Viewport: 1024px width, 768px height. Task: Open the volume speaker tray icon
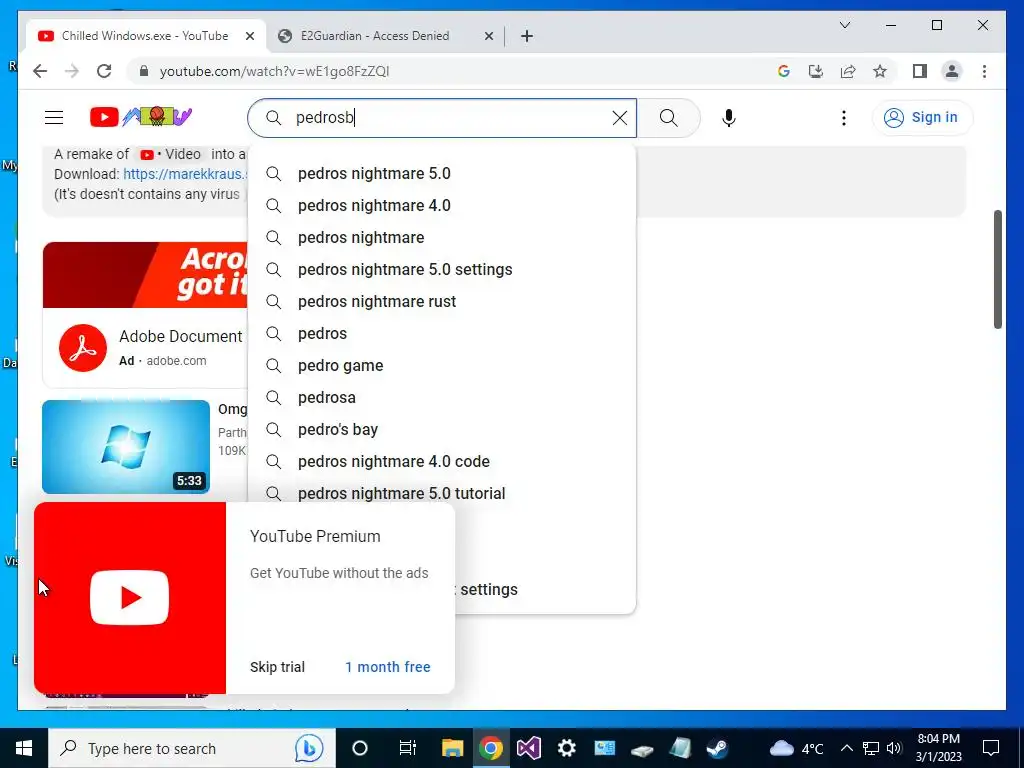pos(894,748)
